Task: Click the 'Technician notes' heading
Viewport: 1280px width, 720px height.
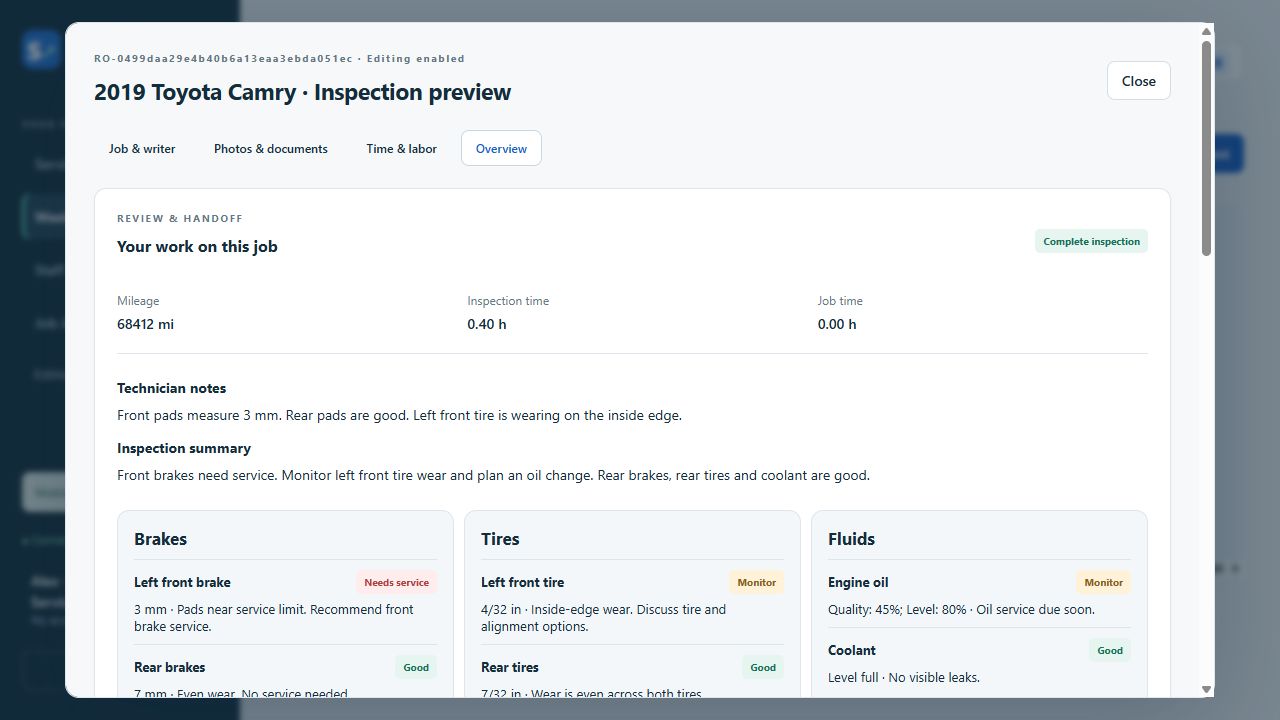Action: click(x=171, y=388)
